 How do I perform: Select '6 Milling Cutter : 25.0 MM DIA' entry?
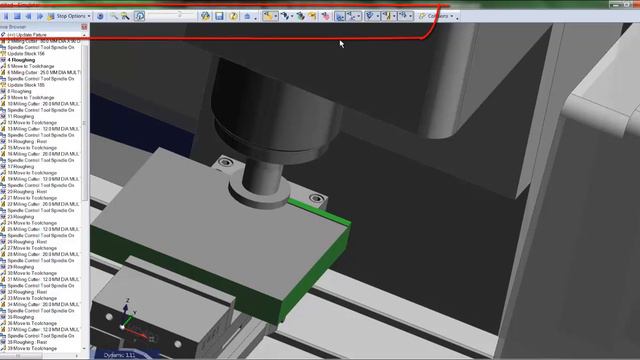click(x=44, y=73)
